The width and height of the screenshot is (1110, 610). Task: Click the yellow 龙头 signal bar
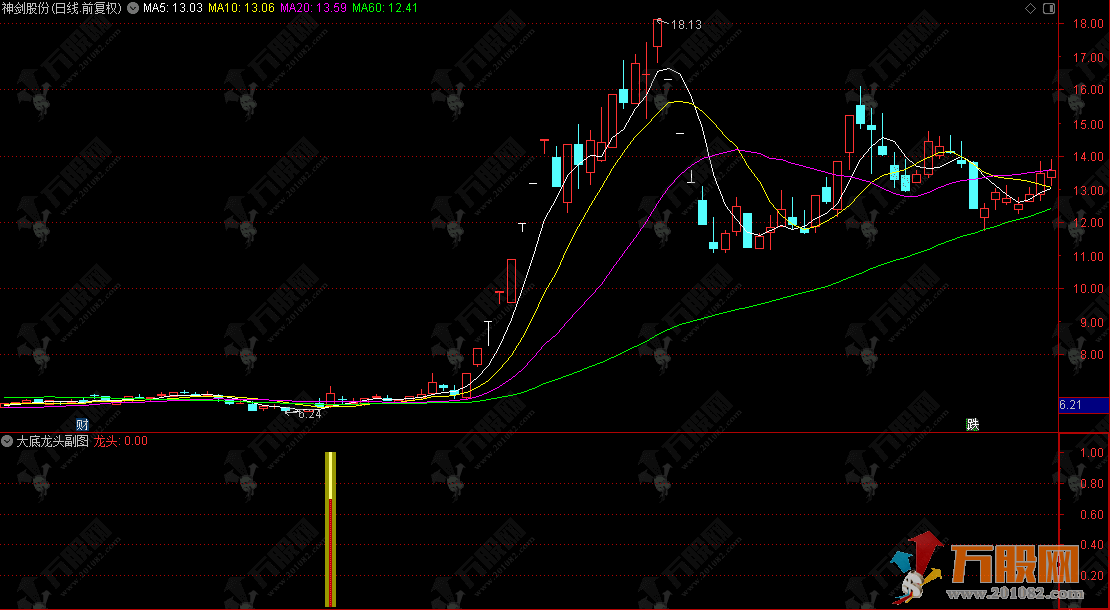330,528
